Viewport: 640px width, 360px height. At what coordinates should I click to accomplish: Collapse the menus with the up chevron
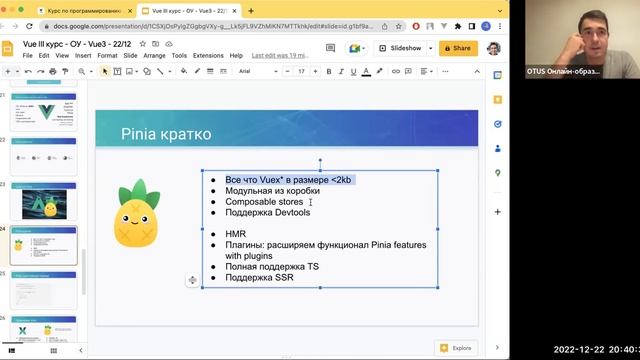(477, 71)
